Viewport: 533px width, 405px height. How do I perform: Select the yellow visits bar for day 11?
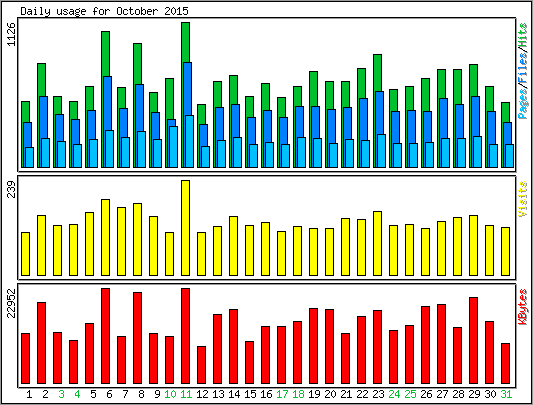pos(186,228)
